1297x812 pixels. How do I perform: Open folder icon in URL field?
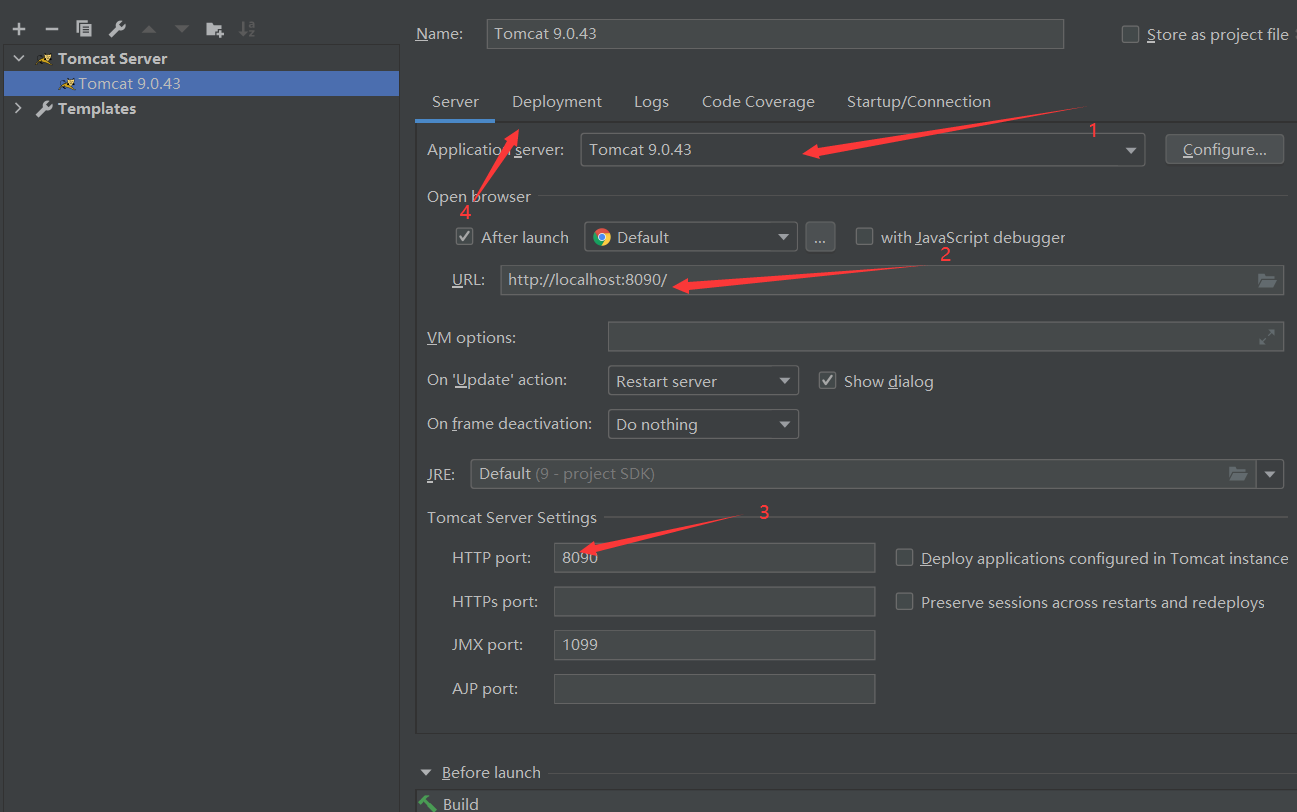(x=1267, y=280)
